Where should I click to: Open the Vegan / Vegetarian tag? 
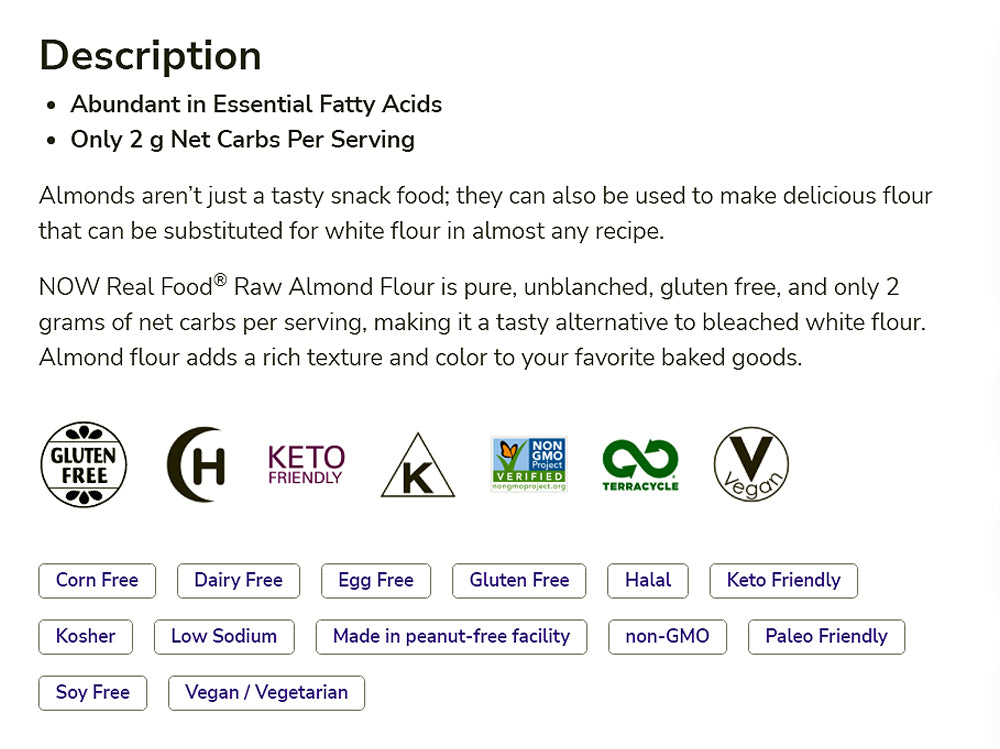point(266,693)
